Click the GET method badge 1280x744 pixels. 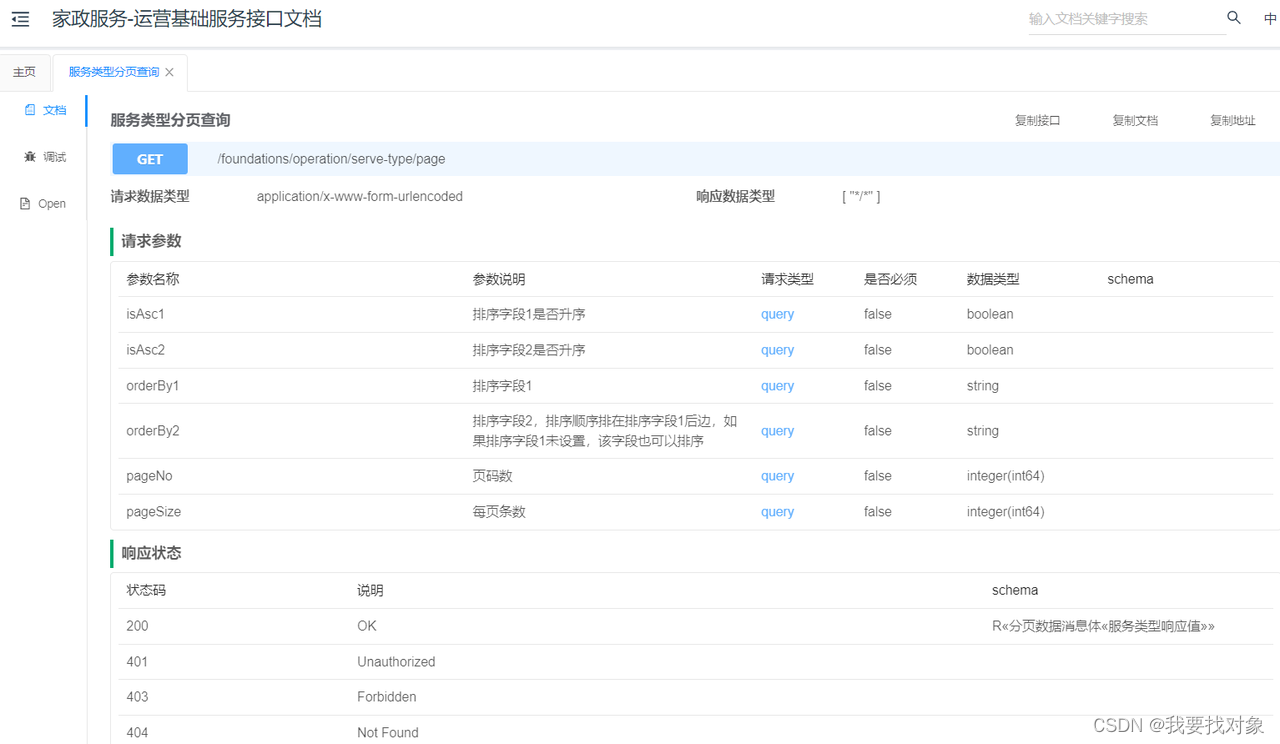[x=150, y=159]
